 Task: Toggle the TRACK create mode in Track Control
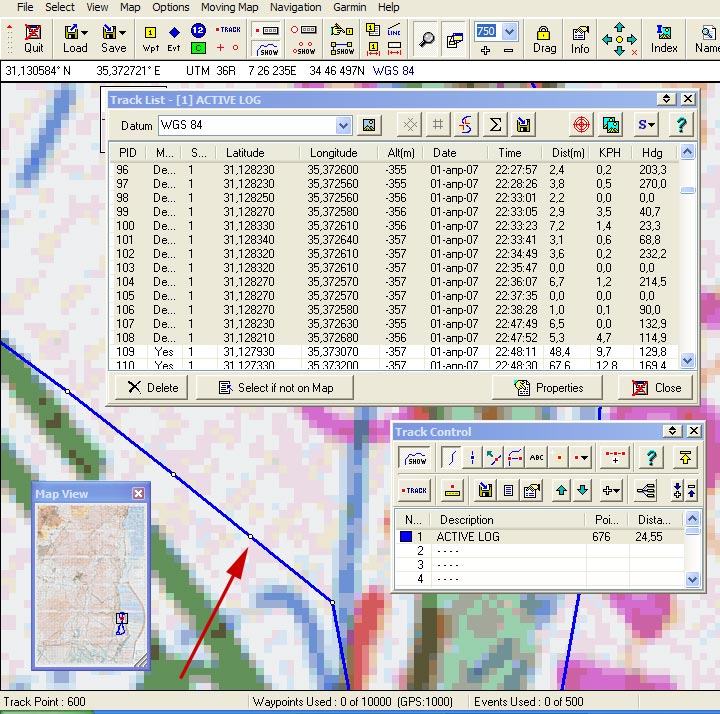415,490
